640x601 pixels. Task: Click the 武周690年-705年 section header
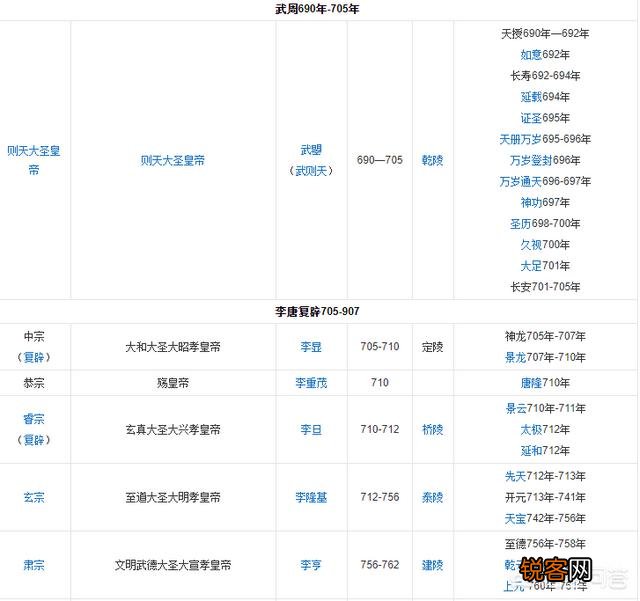[317, 9]
